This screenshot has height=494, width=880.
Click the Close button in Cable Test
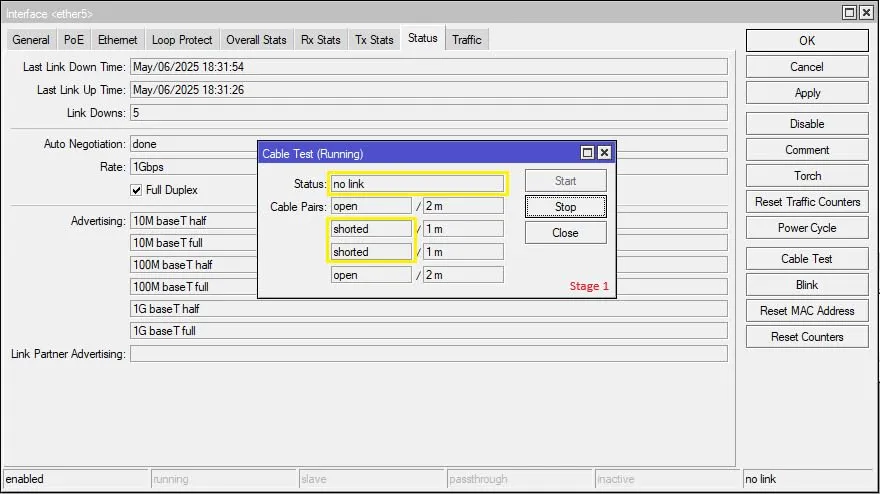[565, 233]
